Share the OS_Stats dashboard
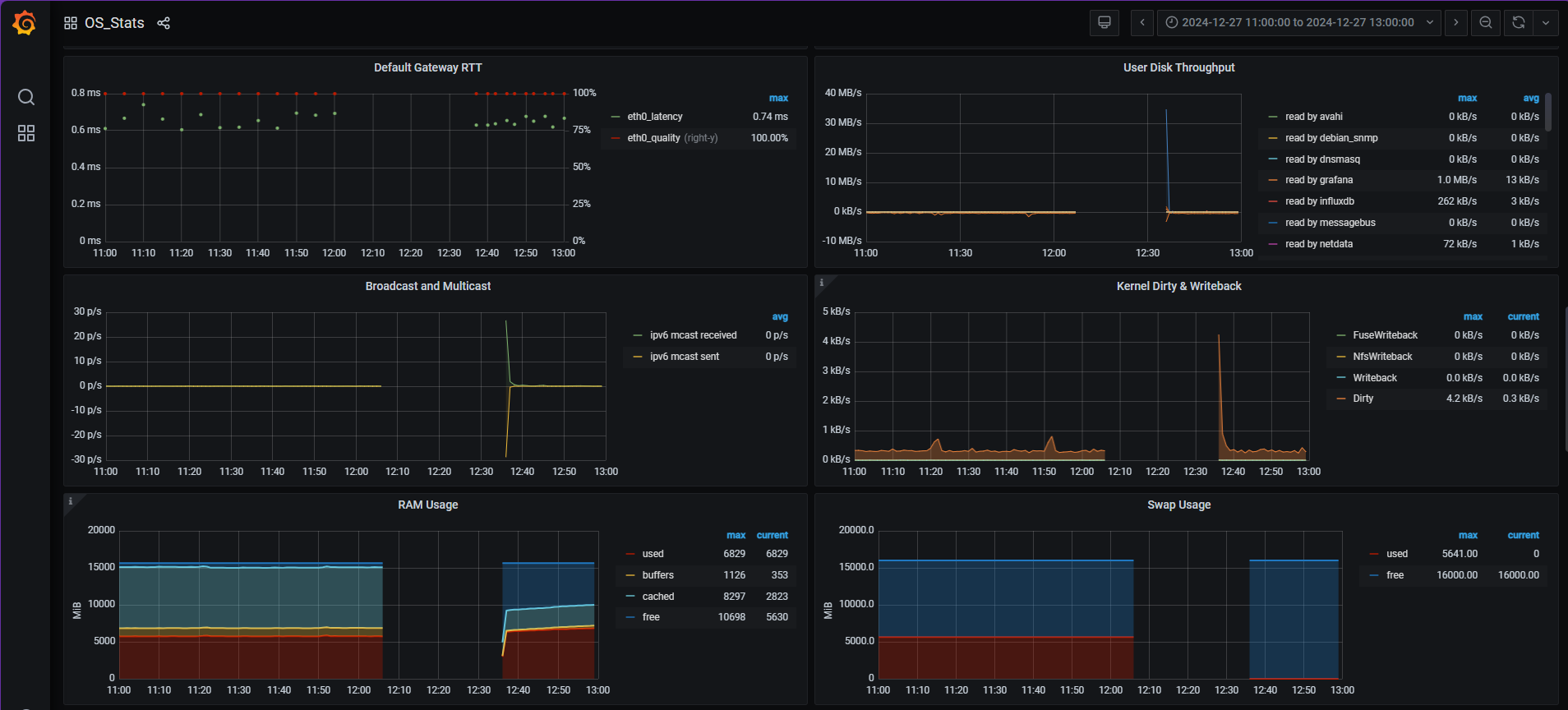The width and height of the screenshot is (1568, 710). [x=164, y=23]
